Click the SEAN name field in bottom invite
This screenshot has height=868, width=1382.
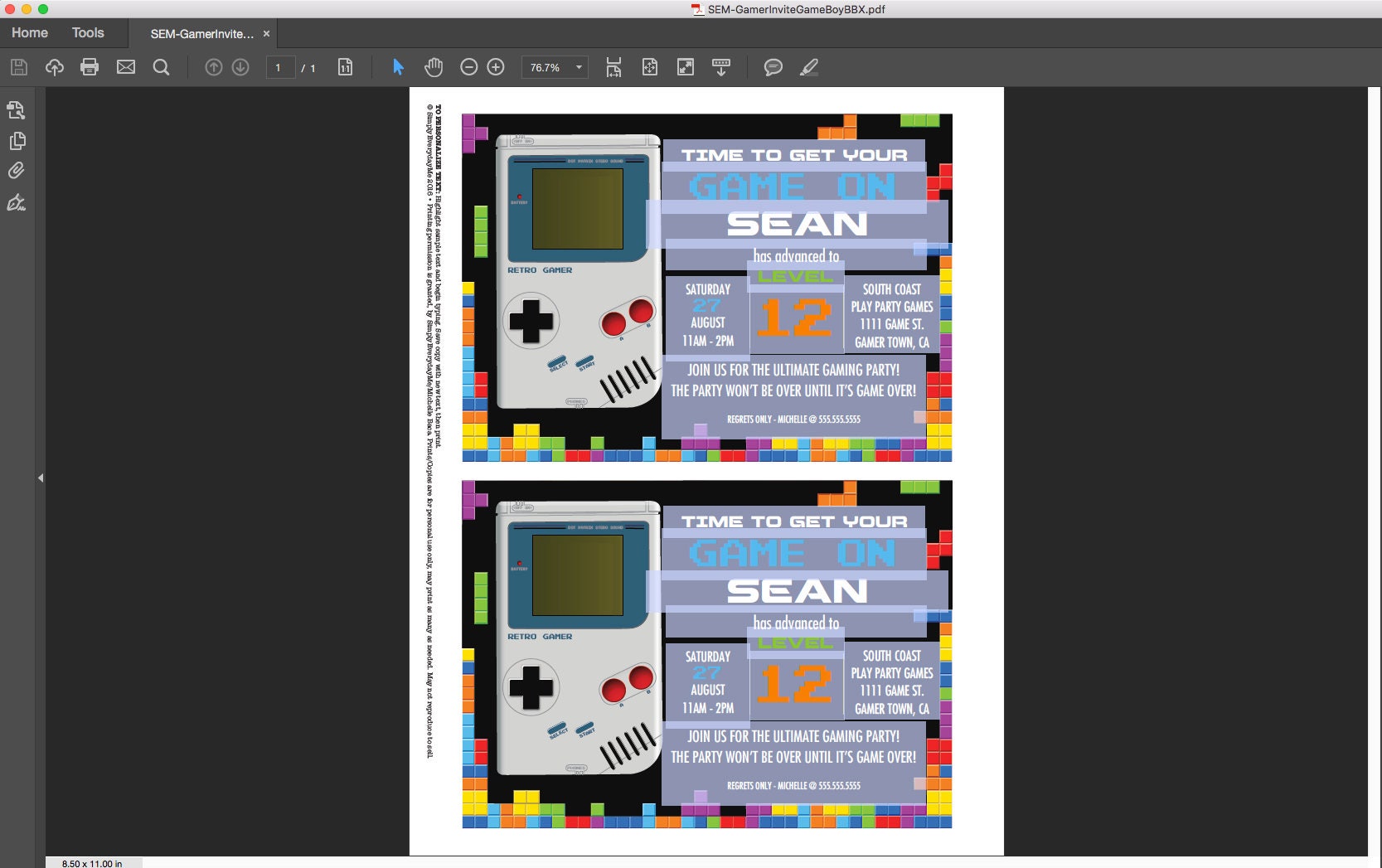click(x=798, y=591)
